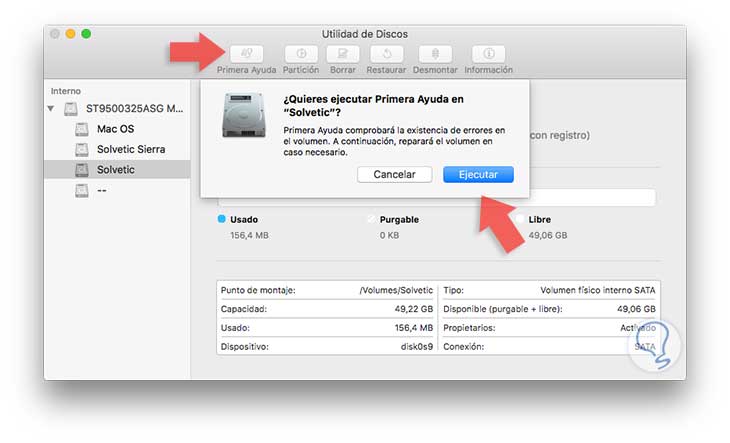Click the disk0s9 device value
Screen dimensions: 730x443
point(417,347)
